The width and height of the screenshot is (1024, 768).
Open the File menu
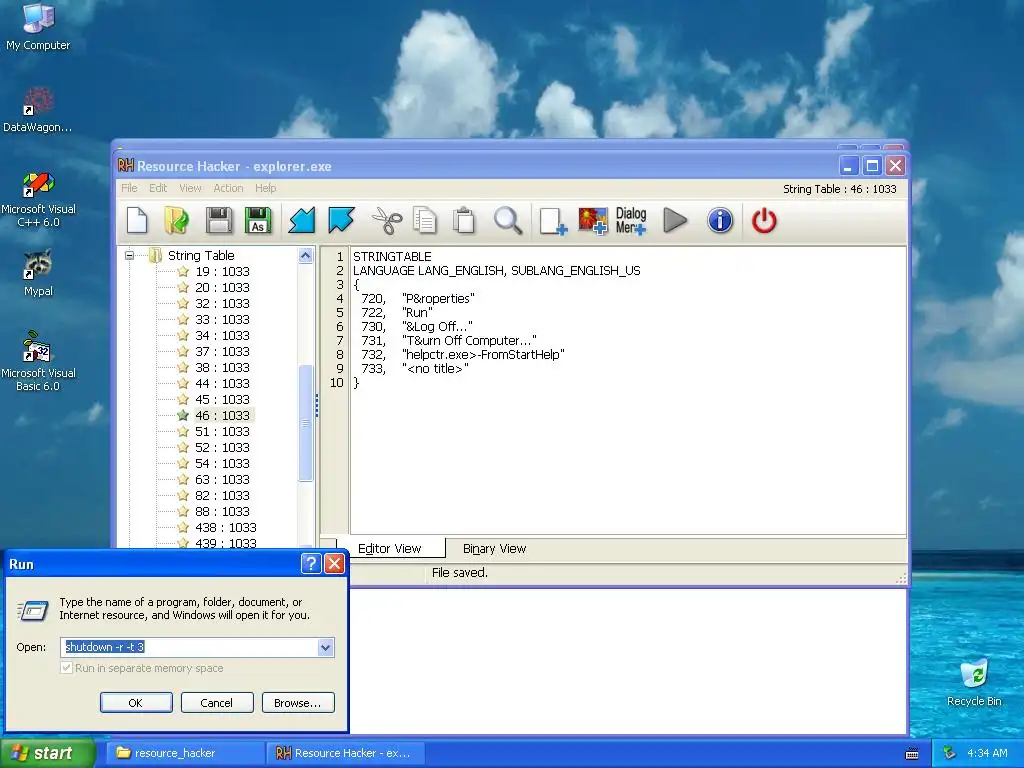click(129, 188)
